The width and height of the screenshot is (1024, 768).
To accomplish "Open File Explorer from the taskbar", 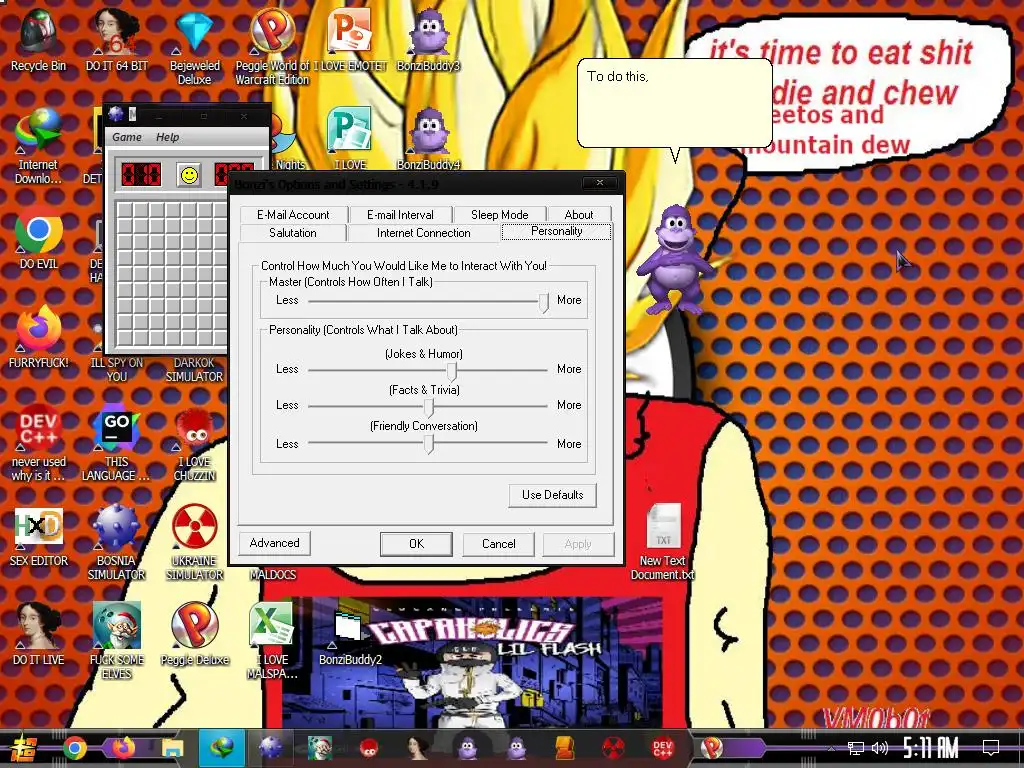I will coord(172,748).
